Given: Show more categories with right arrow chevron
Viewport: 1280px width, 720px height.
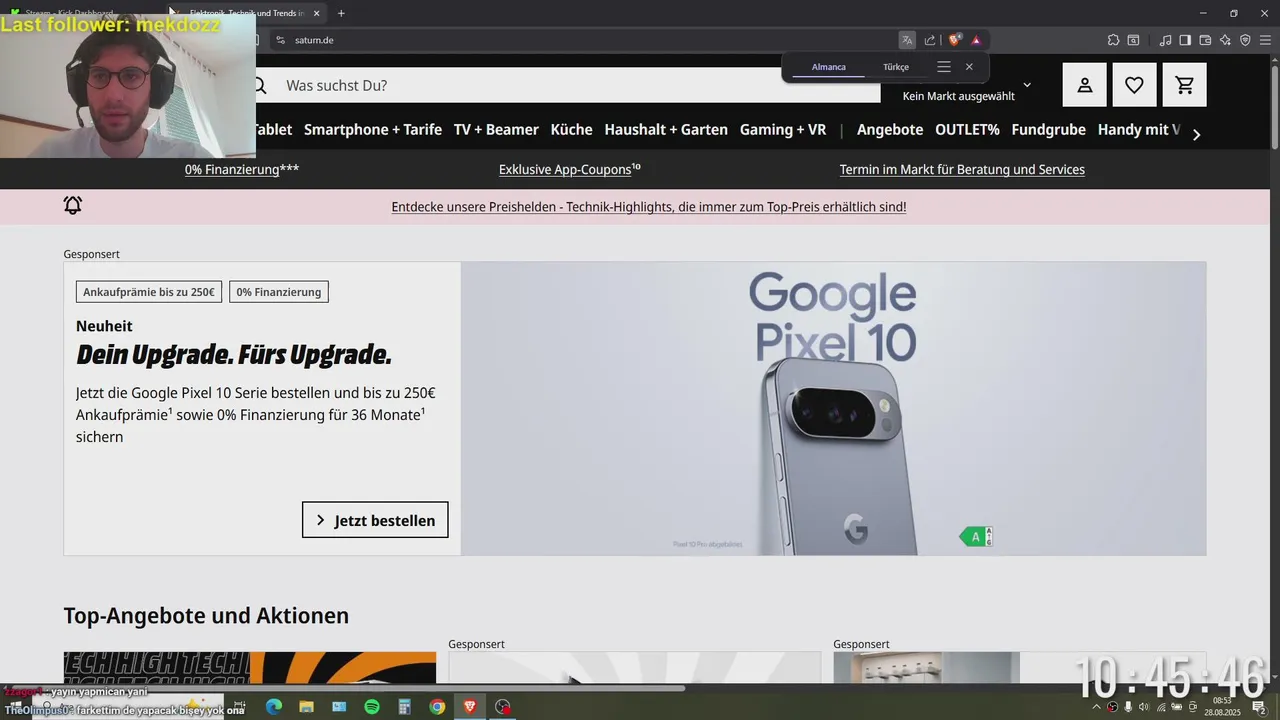Looking at the screenshot, I should pos(1196,134).
